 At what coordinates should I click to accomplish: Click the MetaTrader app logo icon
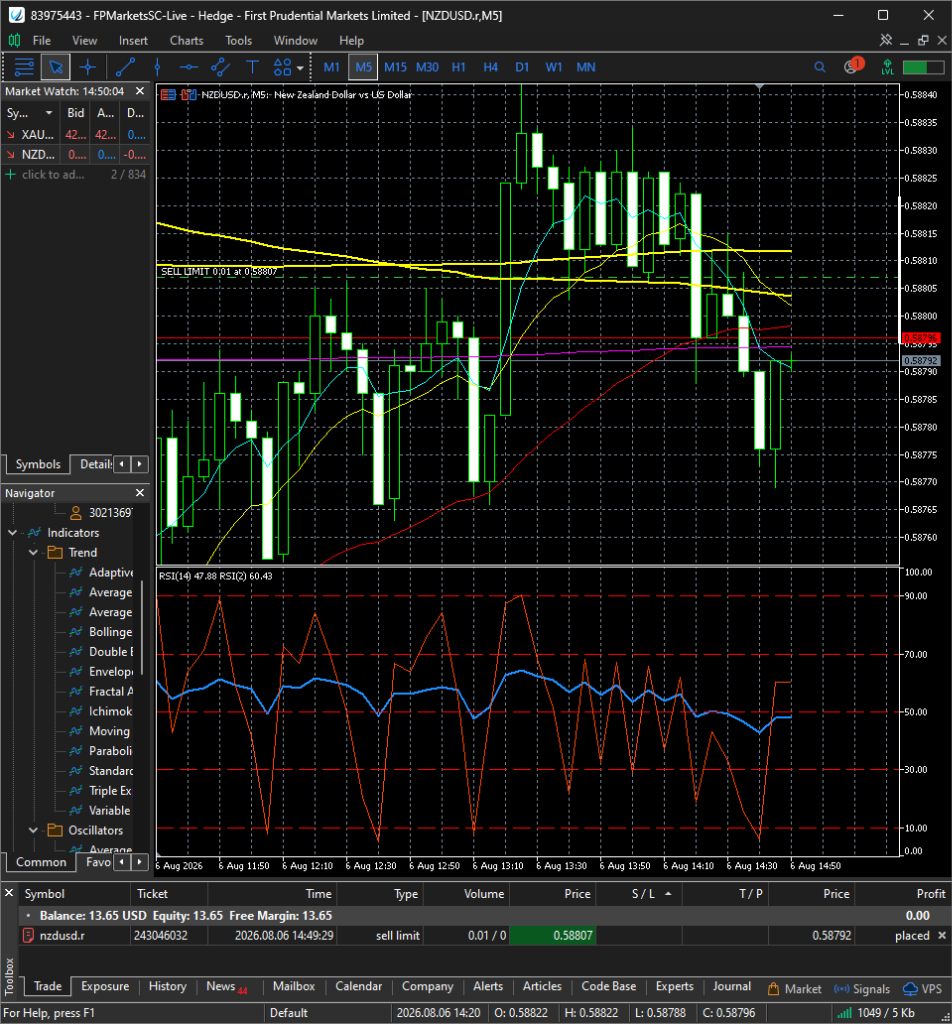pyautogui.click(x=16, y=15)
